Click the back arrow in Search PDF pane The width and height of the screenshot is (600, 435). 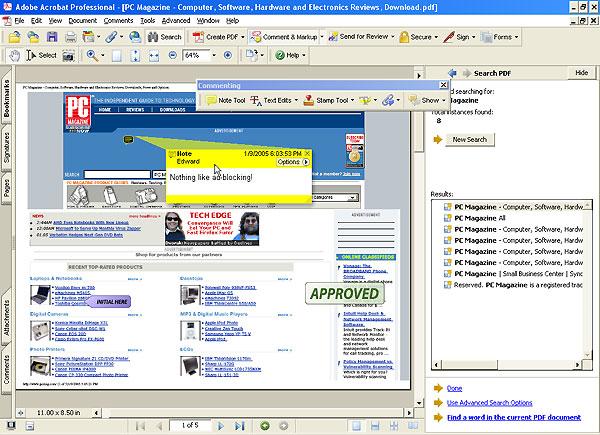coord(453,73)
